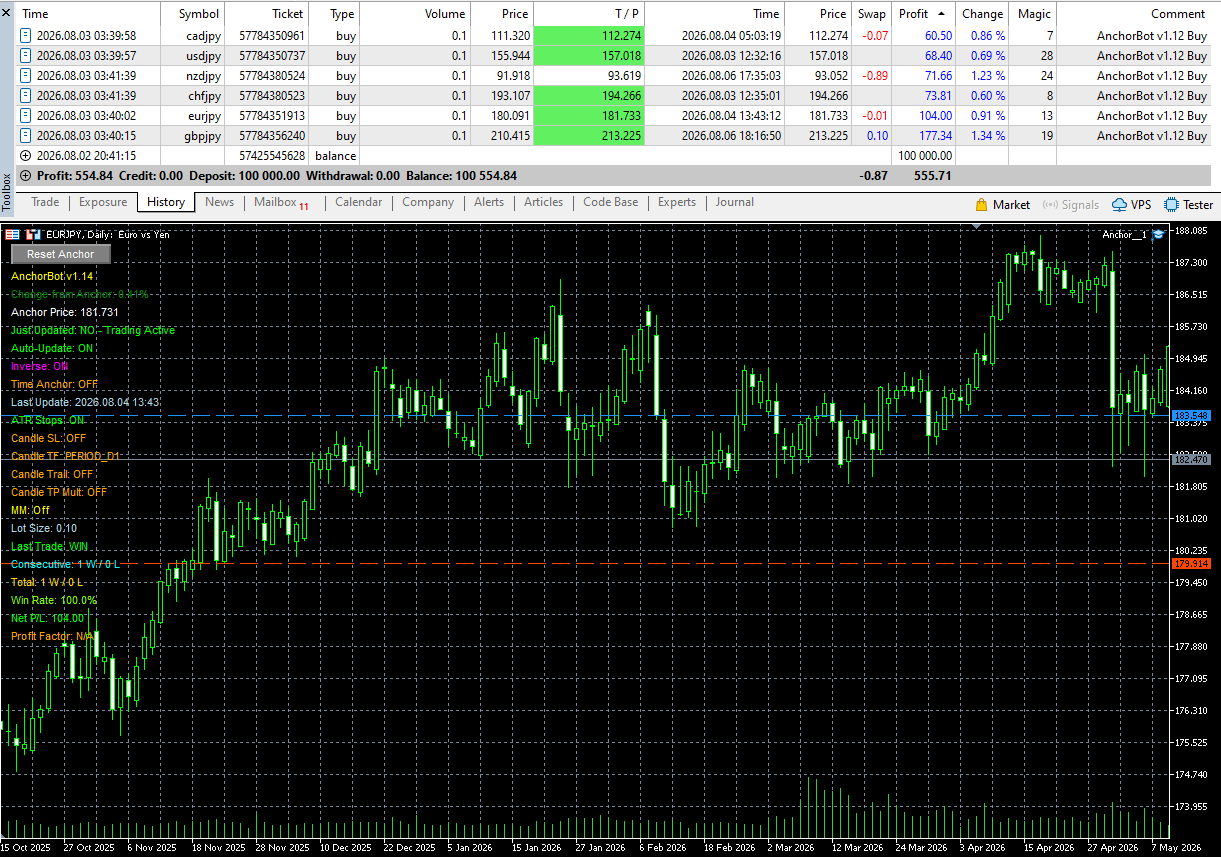Sort by the Change column header

tap(982, 14)
